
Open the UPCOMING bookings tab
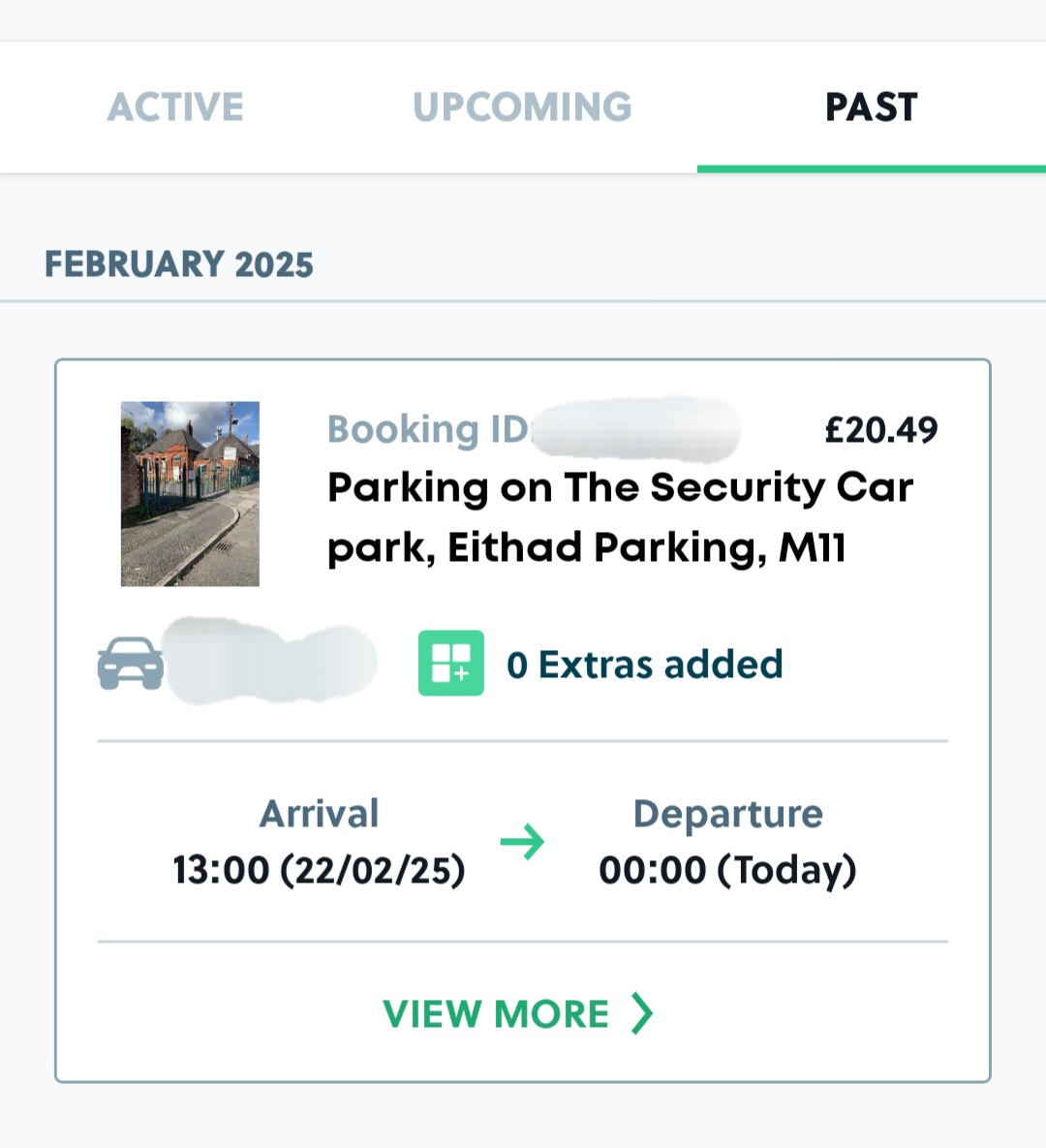(522, 107)
